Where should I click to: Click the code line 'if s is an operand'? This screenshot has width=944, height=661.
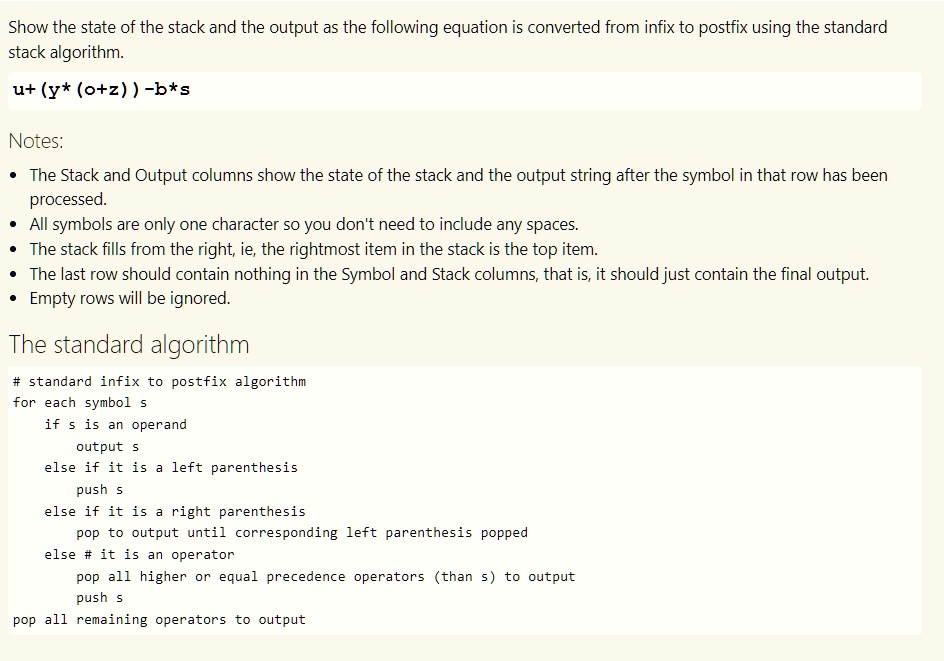[115, 424]
